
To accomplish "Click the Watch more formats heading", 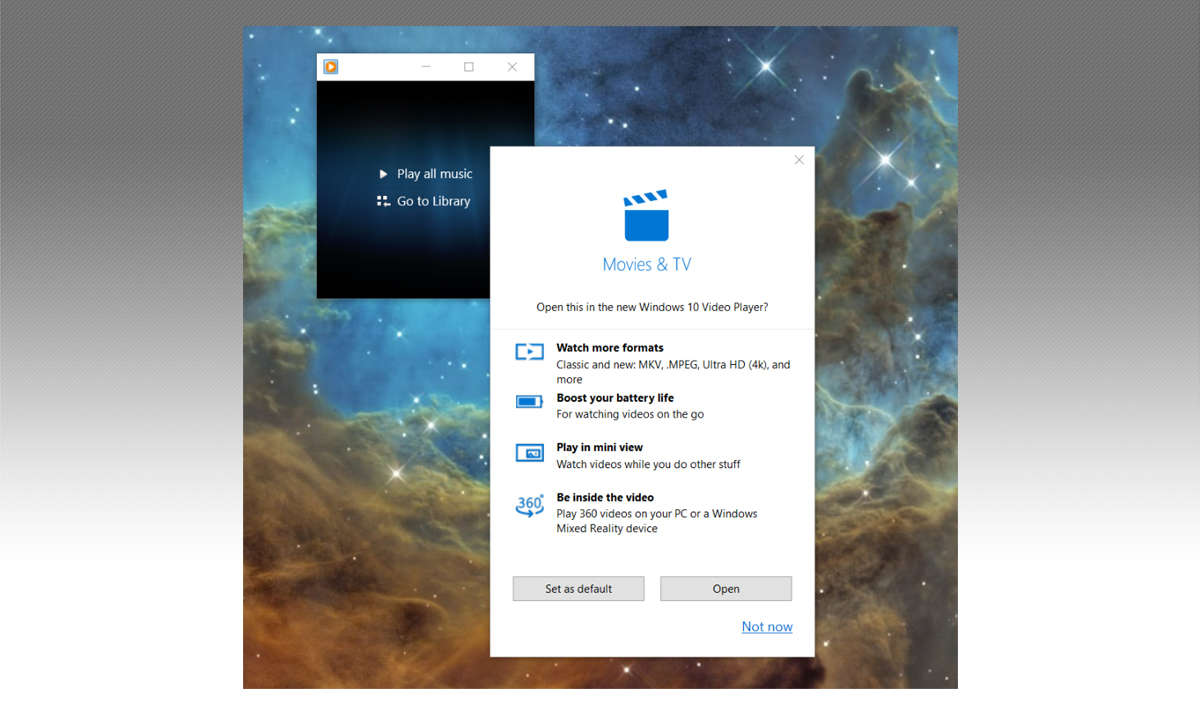I will pos(610,348).
